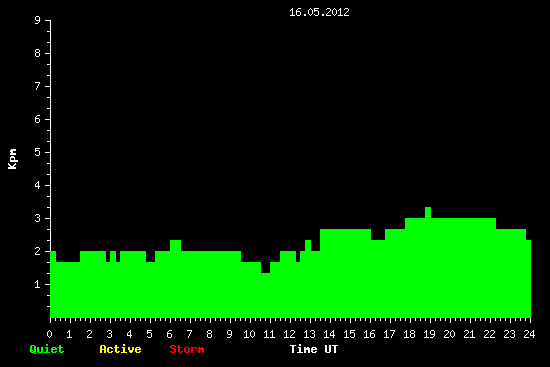Image resolution: width=550 pixels, height=367 pixels.
Task: Click the lowest bar near hour 11
Action: tap(266, 295)
